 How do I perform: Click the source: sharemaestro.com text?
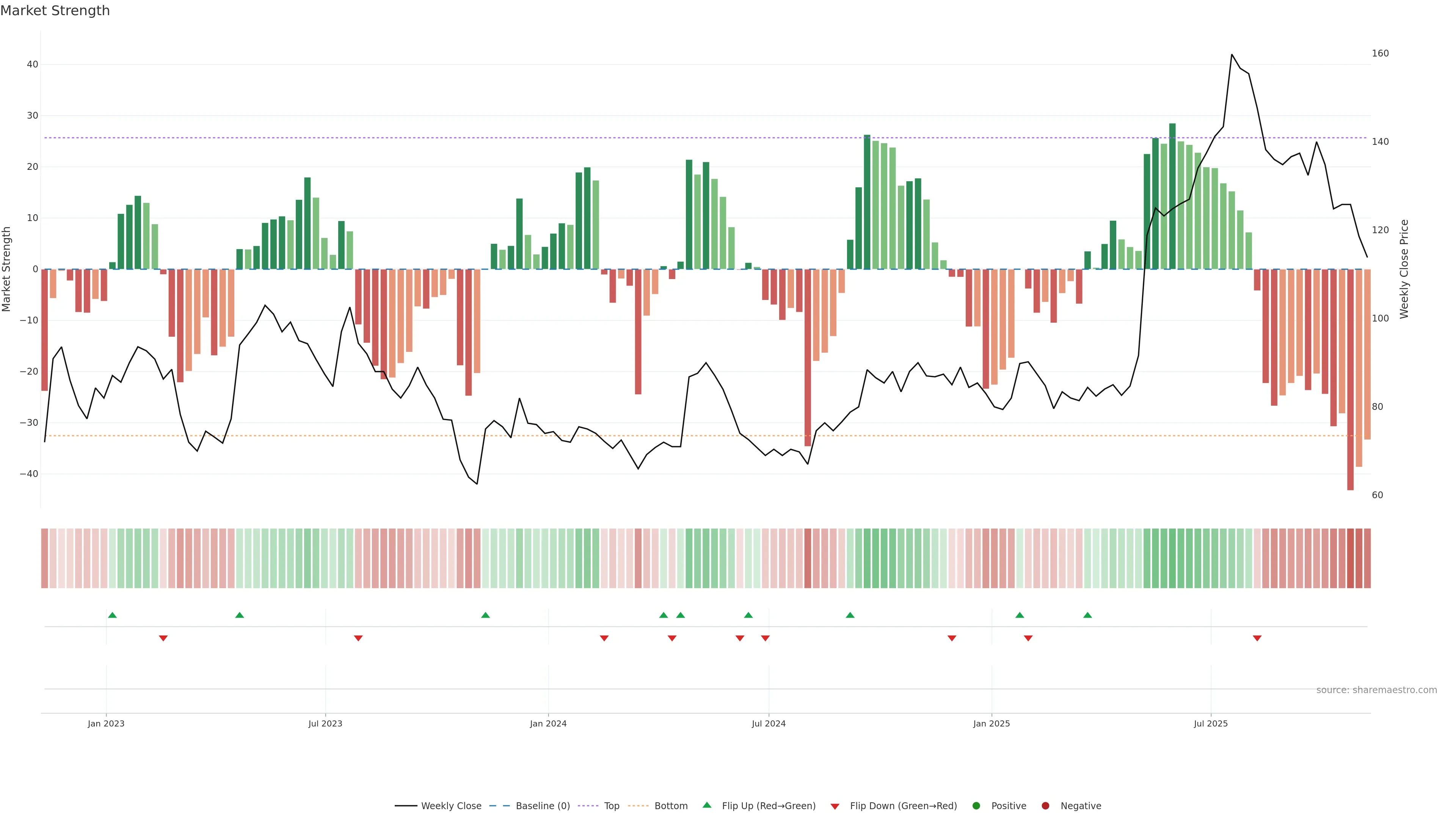1376,690
